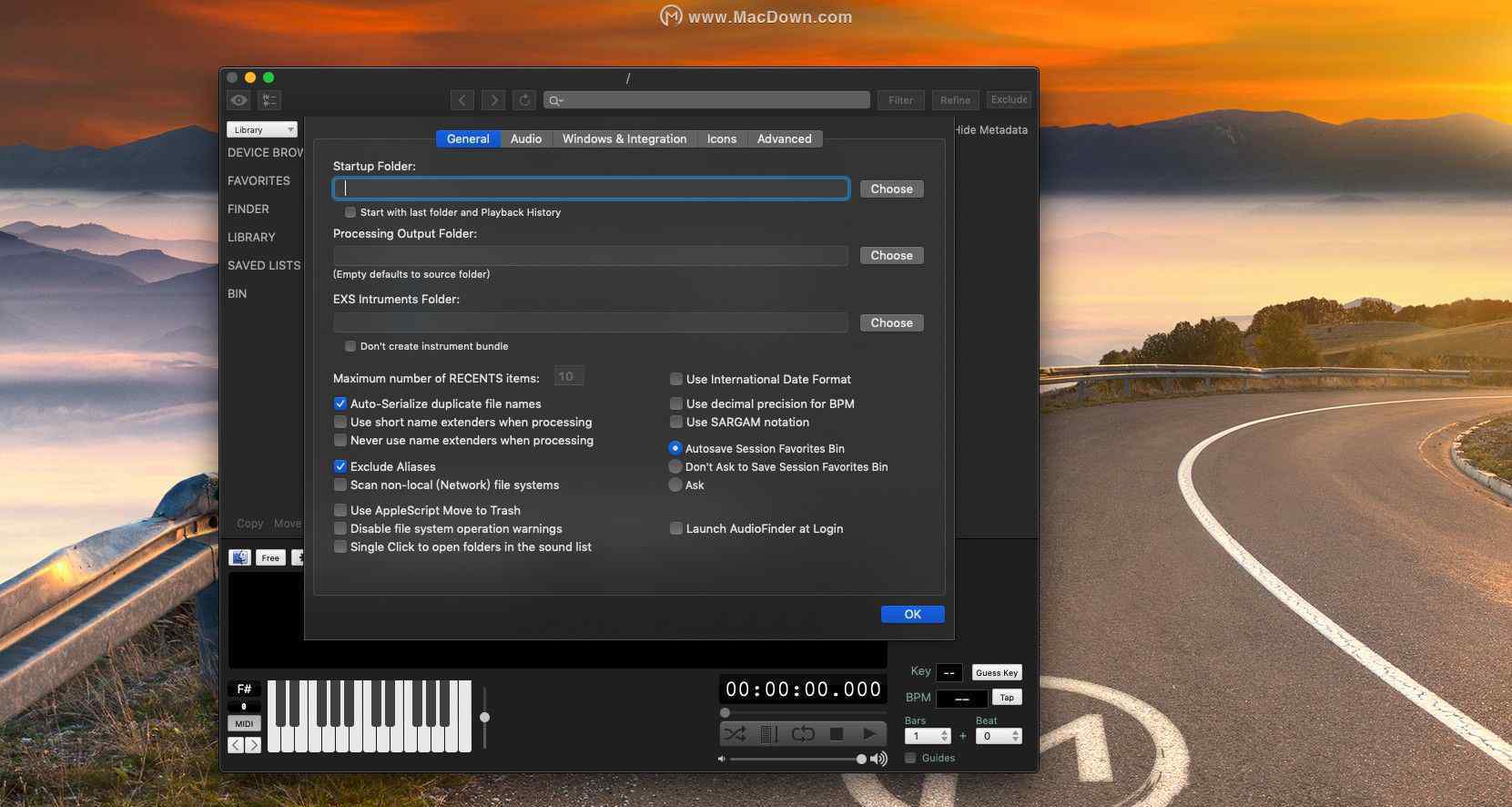Check Disable file system operation warnings
Viewport: 1512px width, 807px height.
(x=340, y=528)
